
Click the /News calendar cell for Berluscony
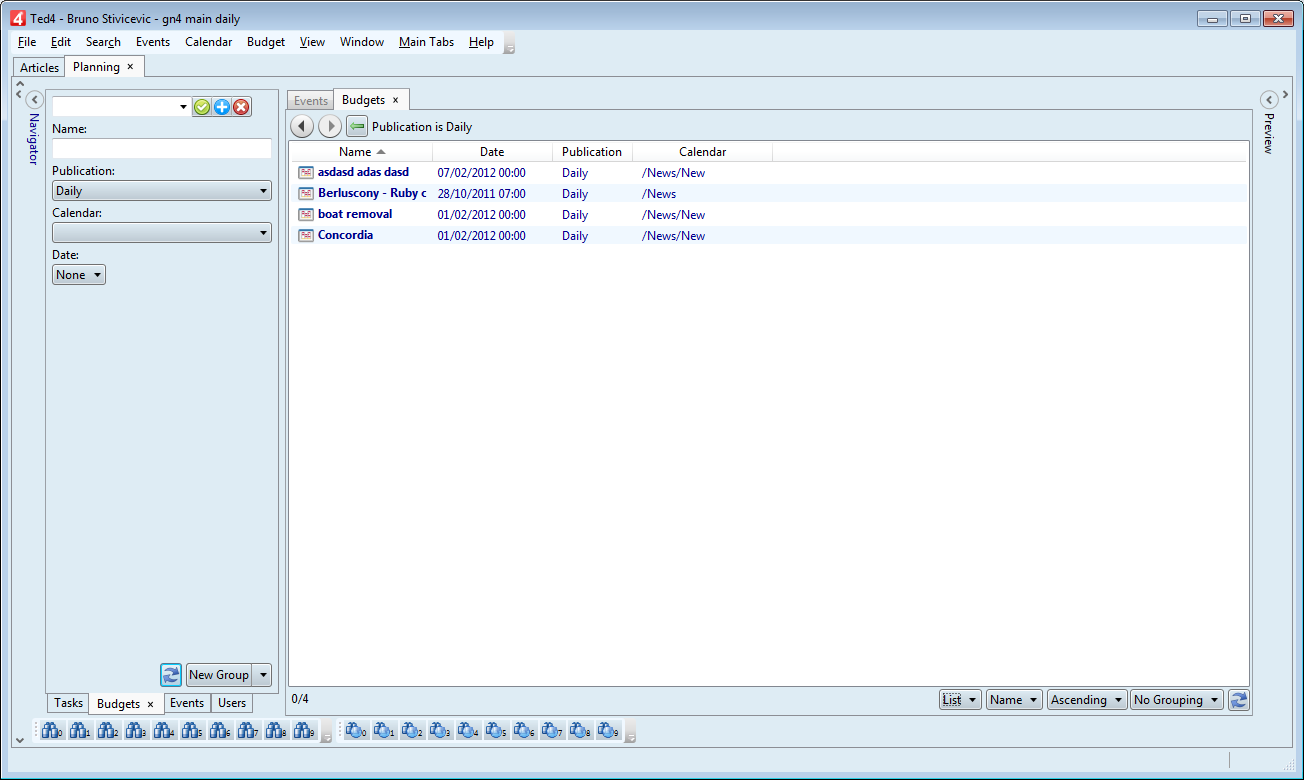(659, 194)
